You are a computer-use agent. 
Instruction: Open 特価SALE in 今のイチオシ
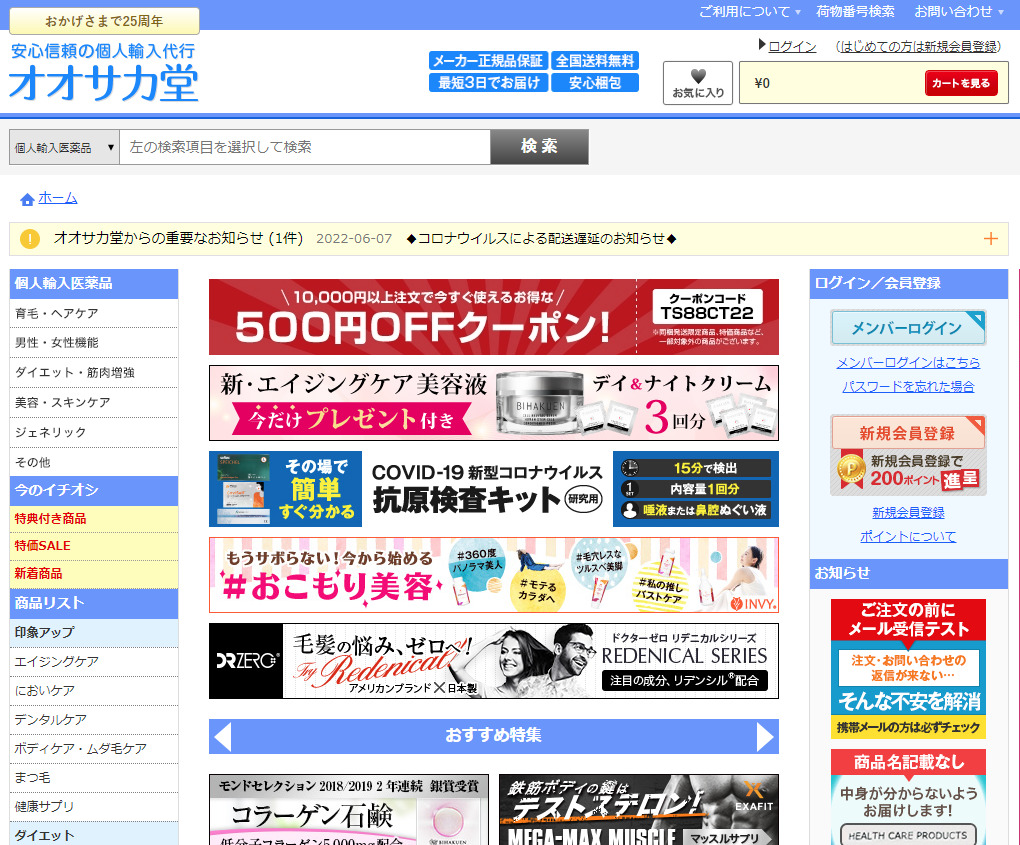click(x=94, y=546)
